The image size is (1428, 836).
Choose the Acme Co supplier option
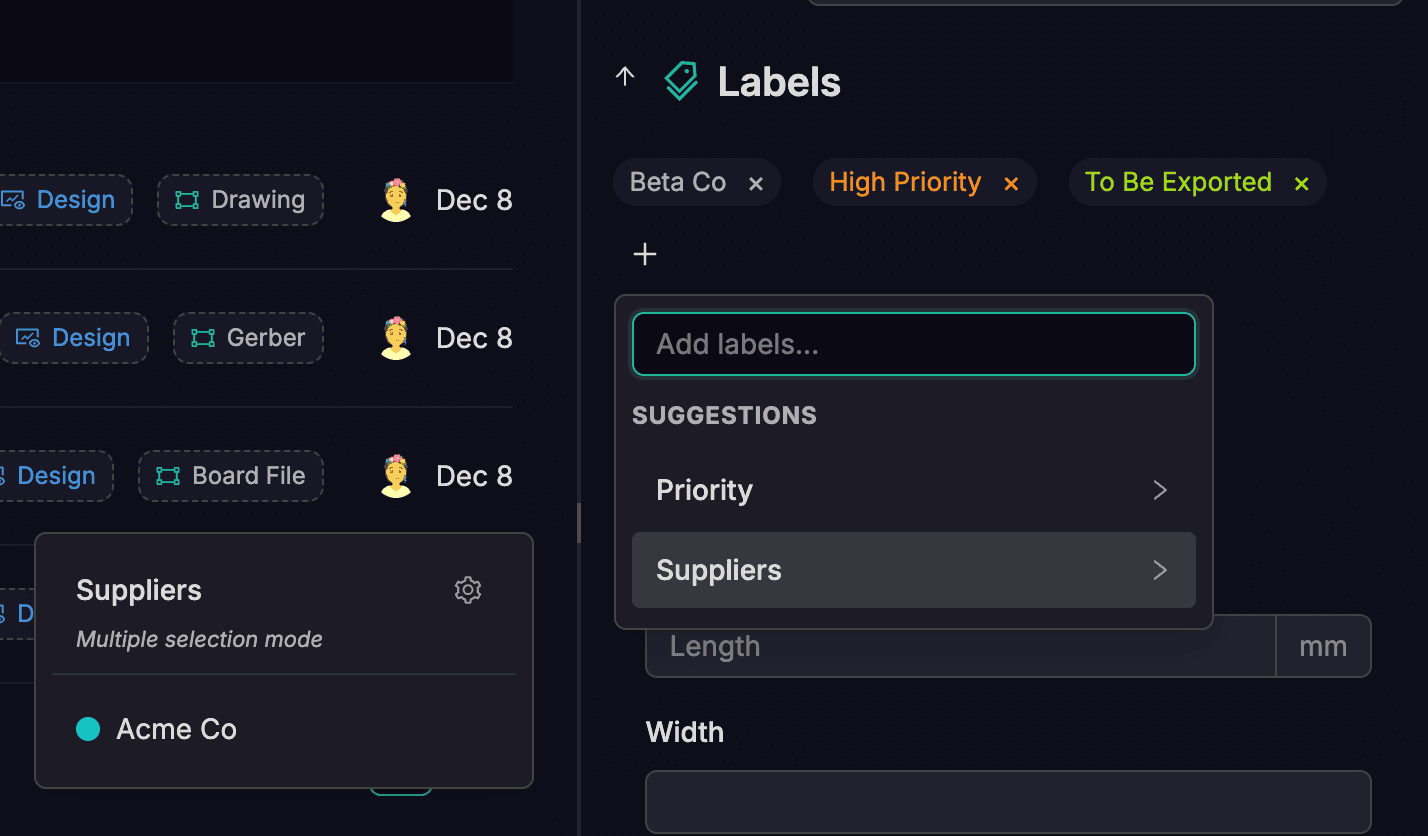coord(177,730)
